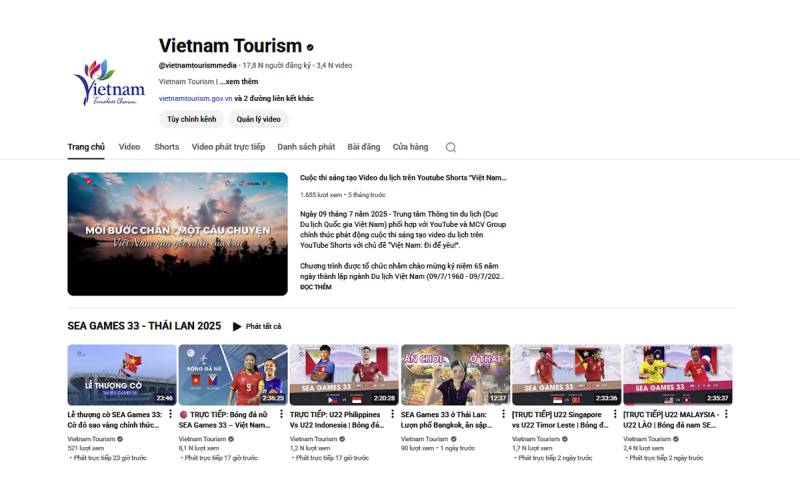Screen dimensions: 800x500
Task: Open the Shorts tab
Action: click(166, 147)
